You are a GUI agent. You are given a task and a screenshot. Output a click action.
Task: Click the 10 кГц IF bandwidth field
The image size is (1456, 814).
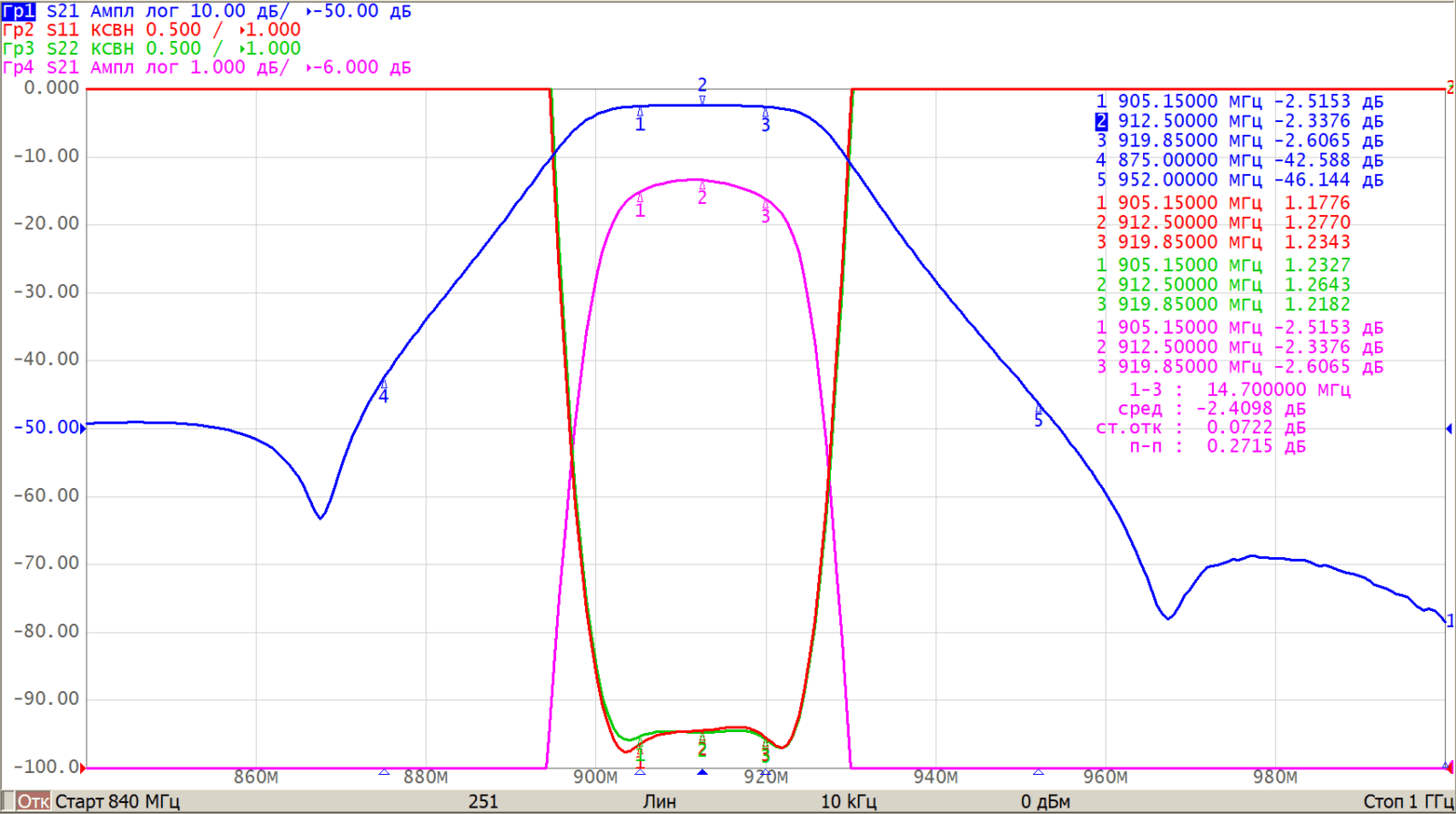tap(848, 801)
